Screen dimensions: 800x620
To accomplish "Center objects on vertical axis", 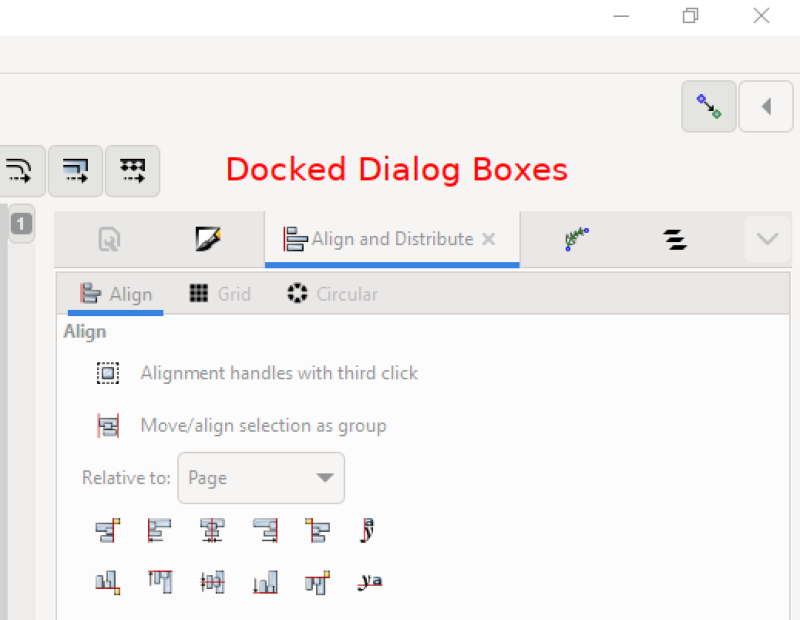I will pos(212,530).
